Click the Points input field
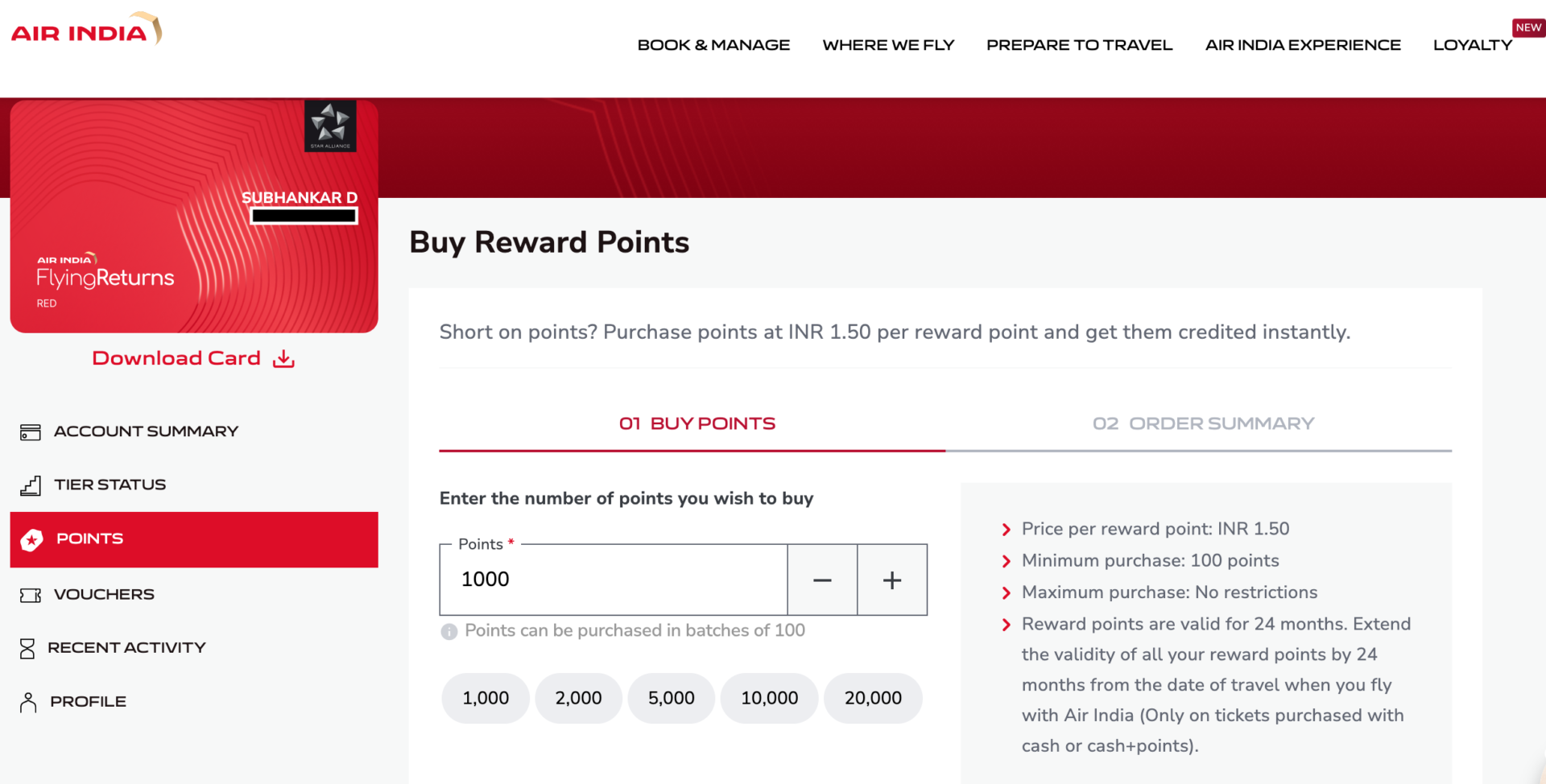1546x784 pixels. [614, 580]
